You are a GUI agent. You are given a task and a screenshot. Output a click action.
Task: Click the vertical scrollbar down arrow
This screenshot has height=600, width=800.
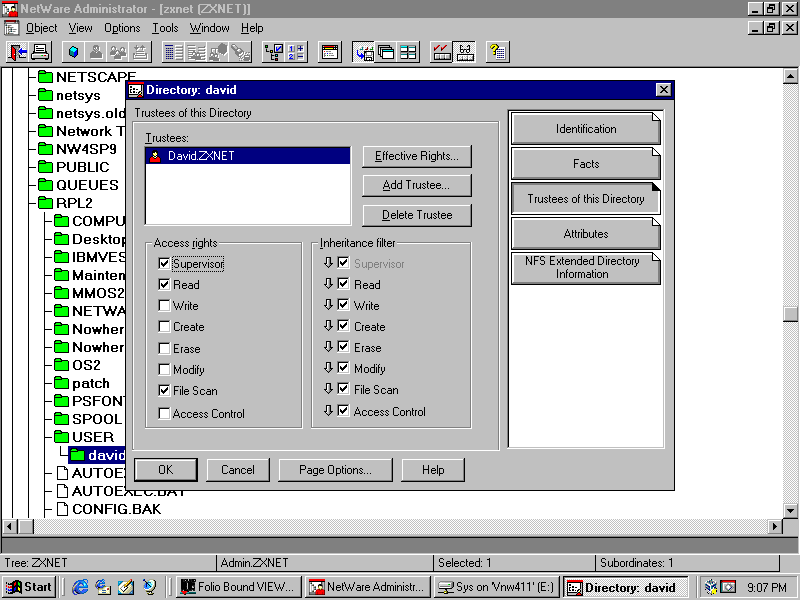(790, 510)
